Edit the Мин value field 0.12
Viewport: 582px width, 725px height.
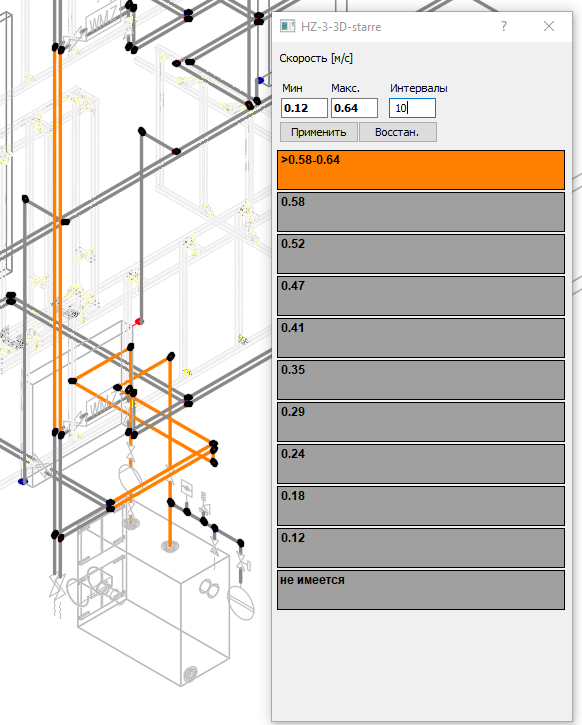[304, 108]
